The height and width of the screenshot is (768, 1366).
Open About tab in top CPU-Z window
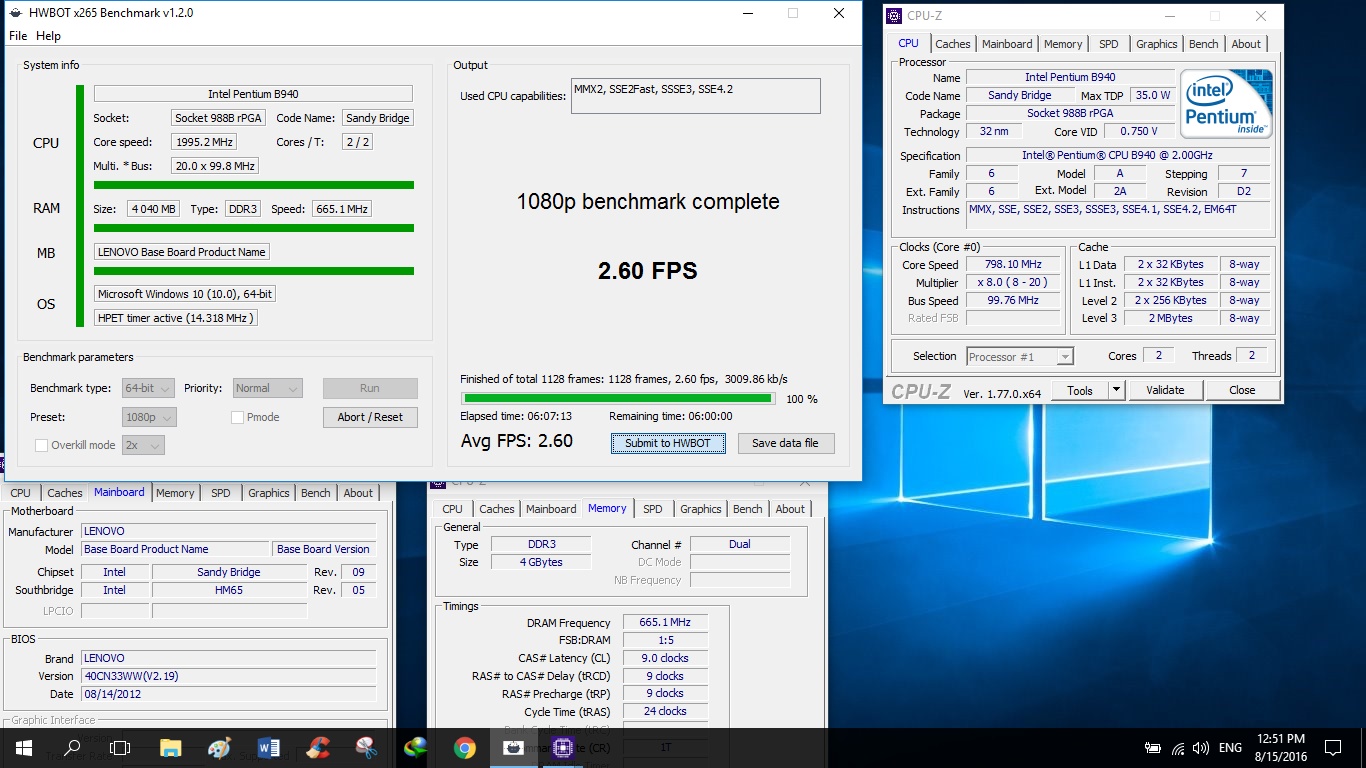point(1246,44)
